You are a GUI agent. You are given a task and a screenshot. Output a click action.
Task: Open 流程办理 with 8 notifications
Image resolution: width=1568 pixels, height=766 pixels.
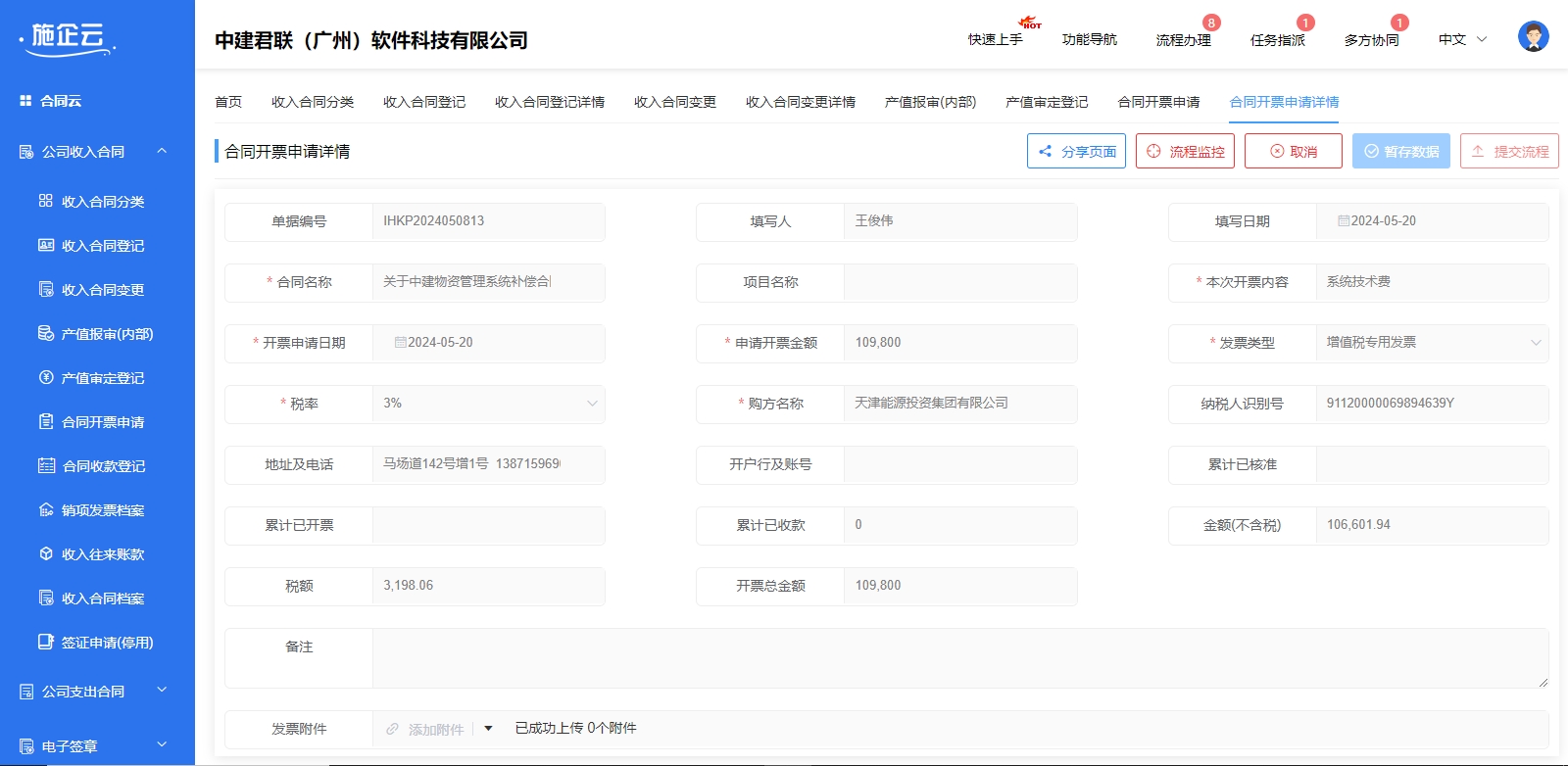(1184, 39)
